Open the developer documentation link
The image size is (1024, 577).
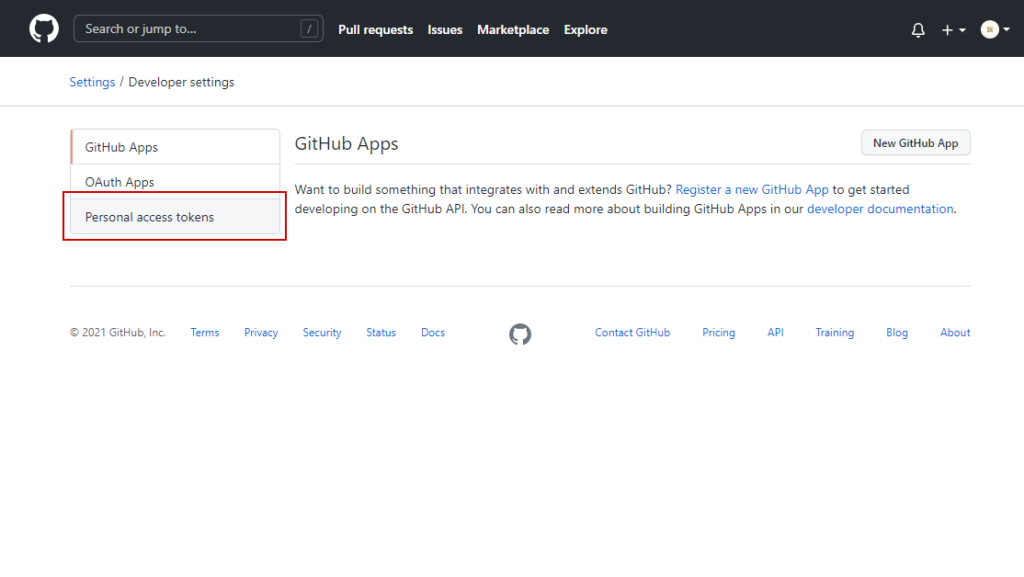pos(880,209)
